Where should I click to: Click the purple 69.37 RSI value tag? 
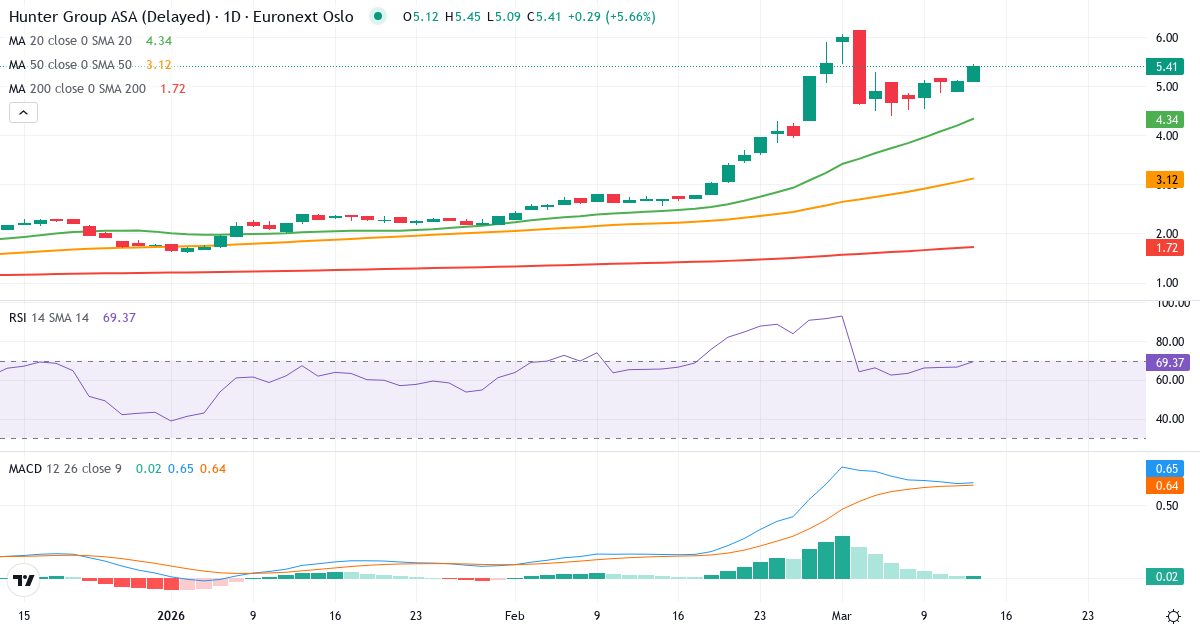[1166, 362]
